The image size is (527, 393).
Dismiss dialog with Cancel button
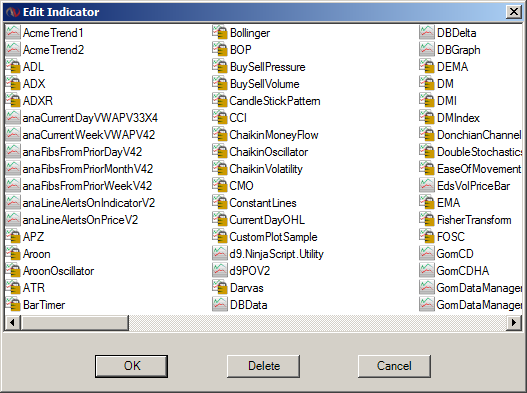click(x=394, y=366)
